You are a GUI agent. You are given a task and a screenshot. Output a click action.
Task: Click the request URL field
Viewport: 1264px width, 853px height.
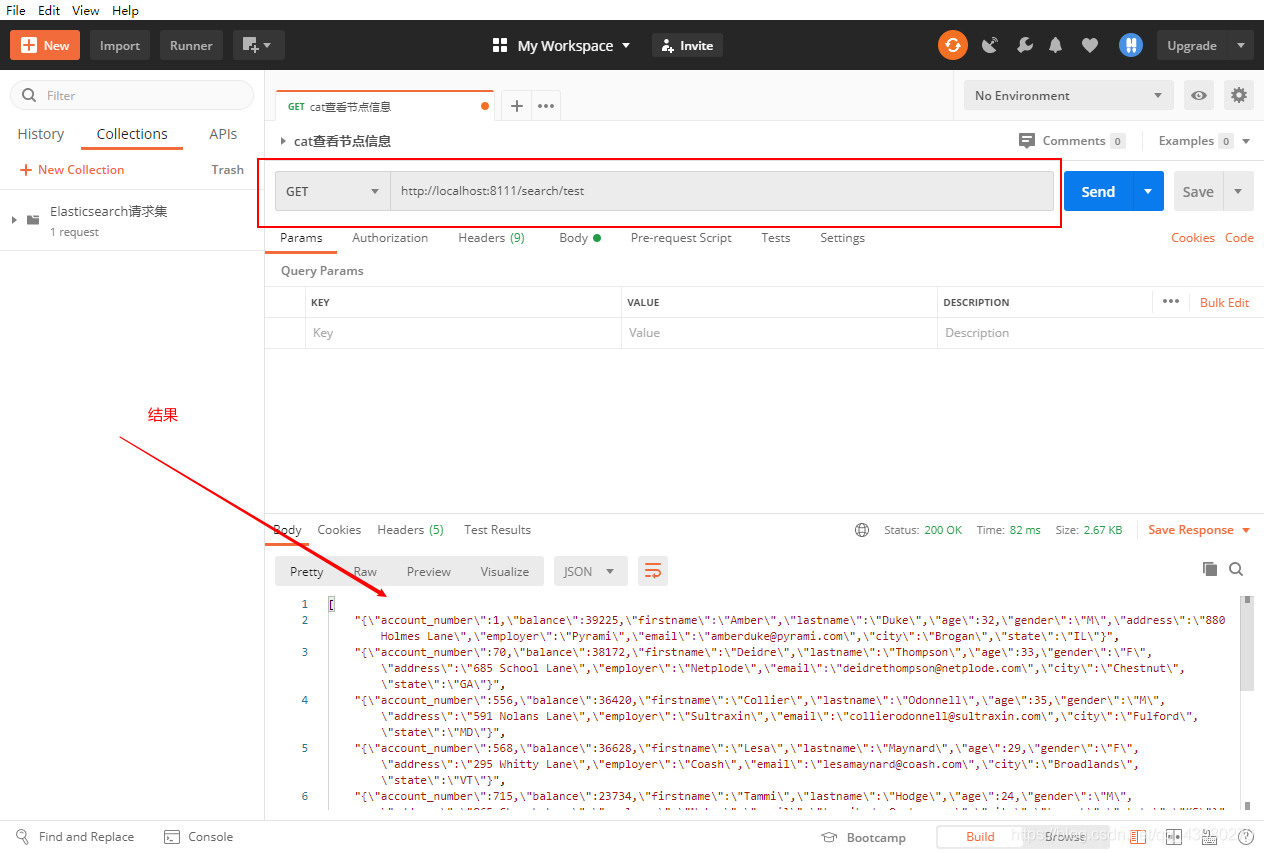coord(722,191)
